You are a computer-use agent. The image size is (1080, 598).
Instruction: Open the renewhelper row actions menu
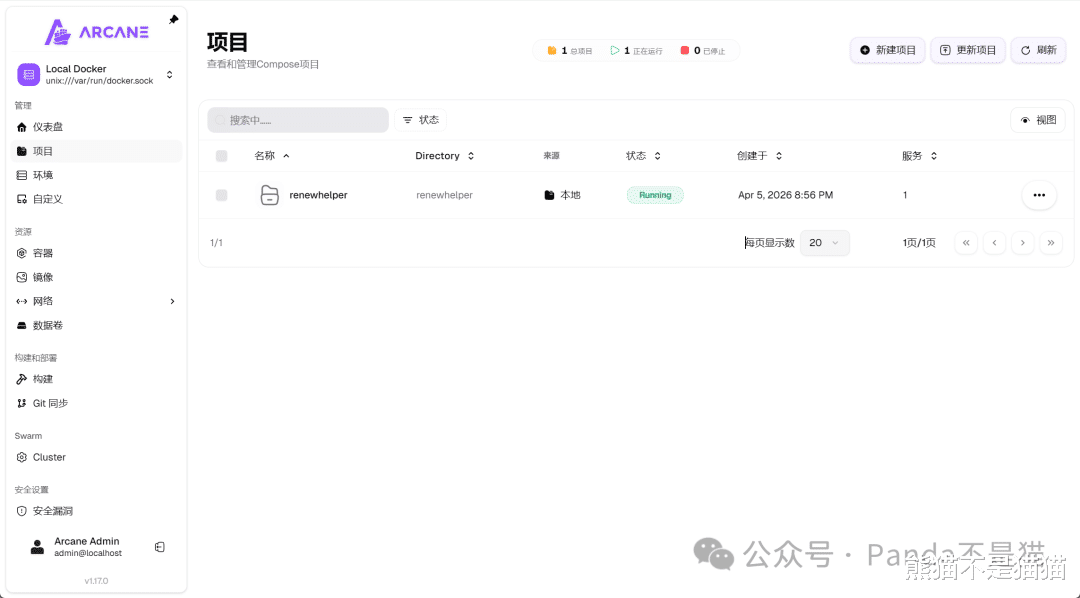[1039, 195]
